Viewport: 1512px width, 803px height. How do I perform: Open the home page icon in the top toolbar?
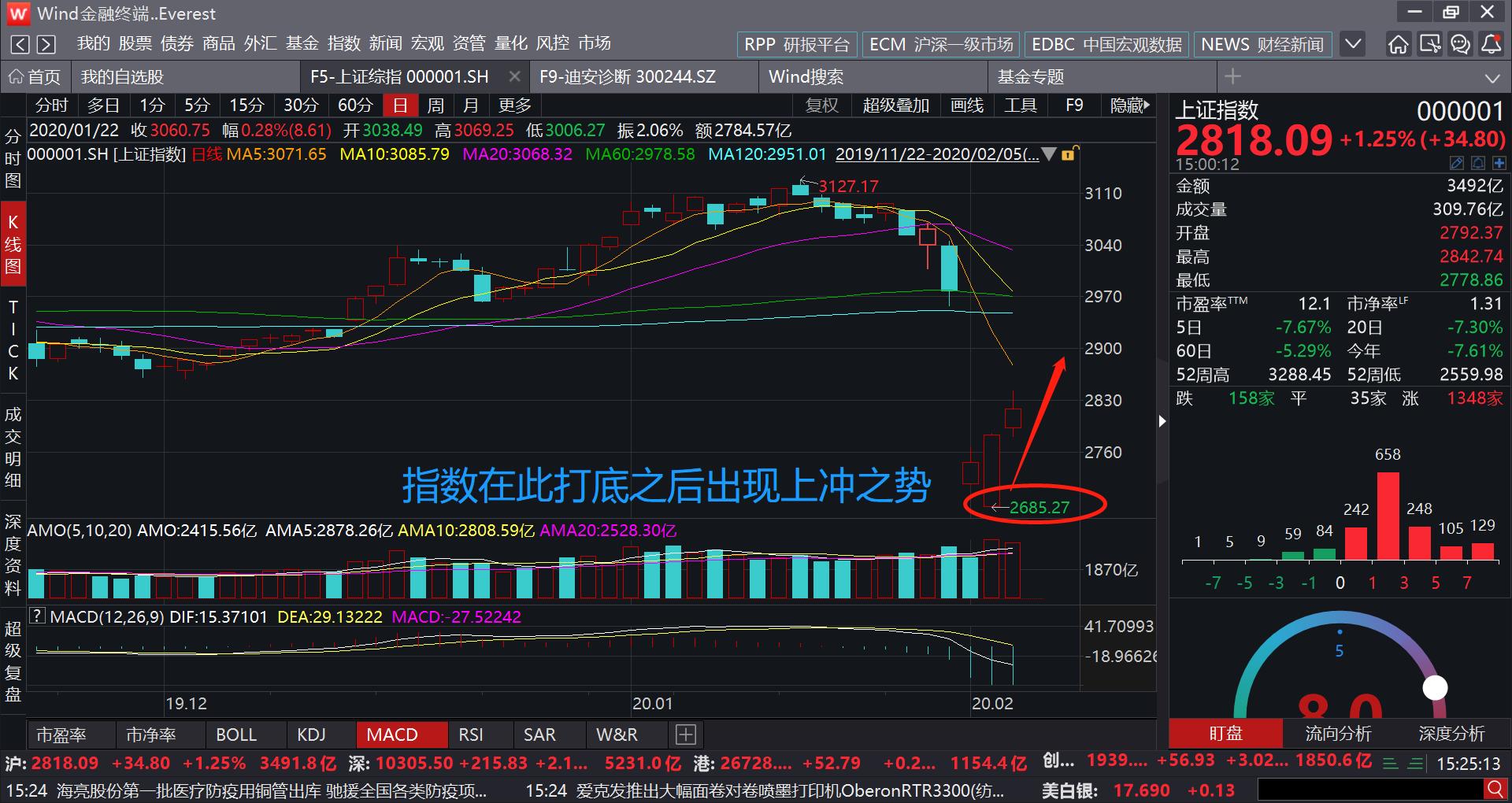tap(1399, 45)
